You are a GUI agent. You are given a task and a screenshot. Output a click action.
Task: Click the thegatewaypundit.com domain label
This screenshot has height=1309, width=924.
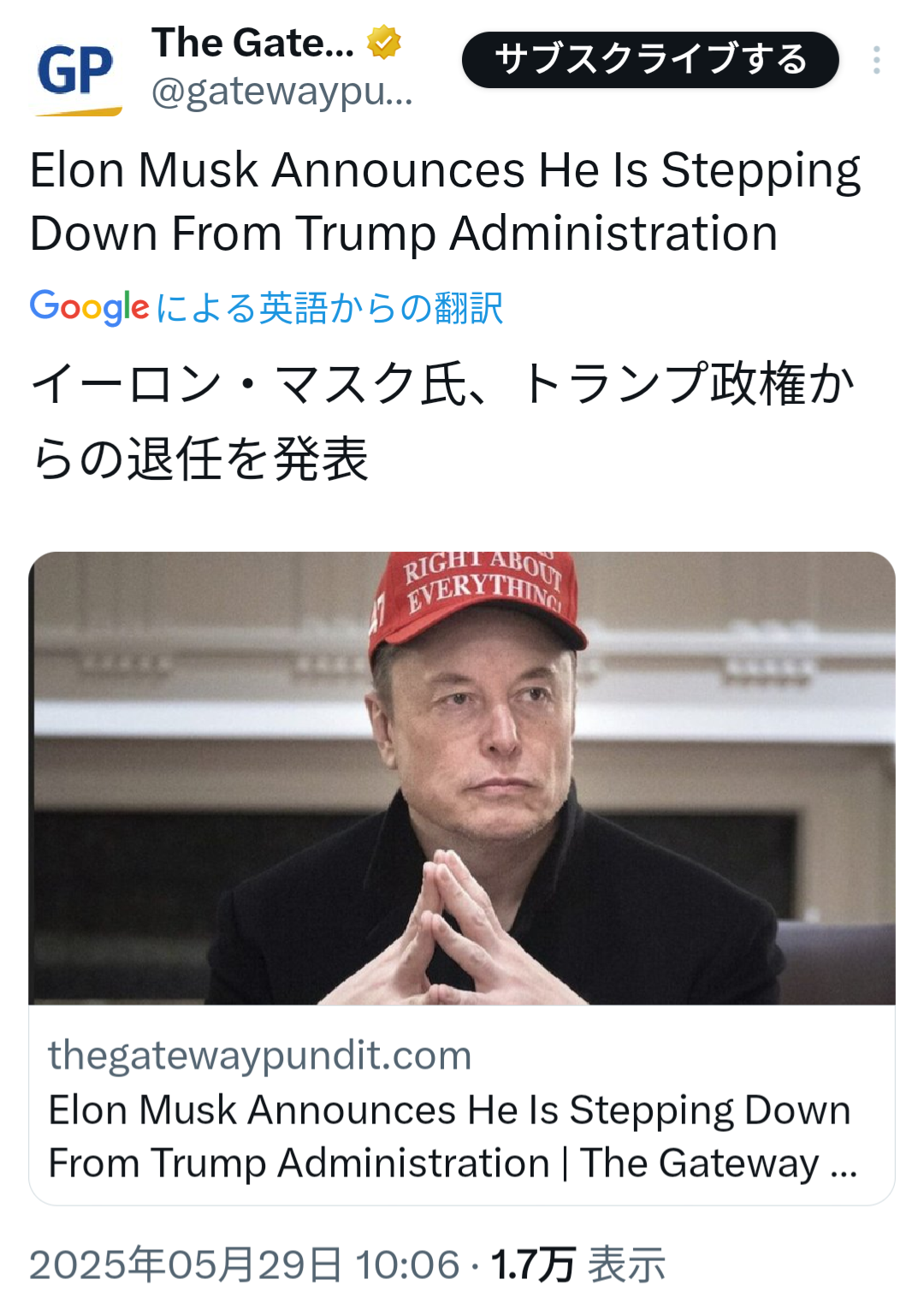(260, 1055)
